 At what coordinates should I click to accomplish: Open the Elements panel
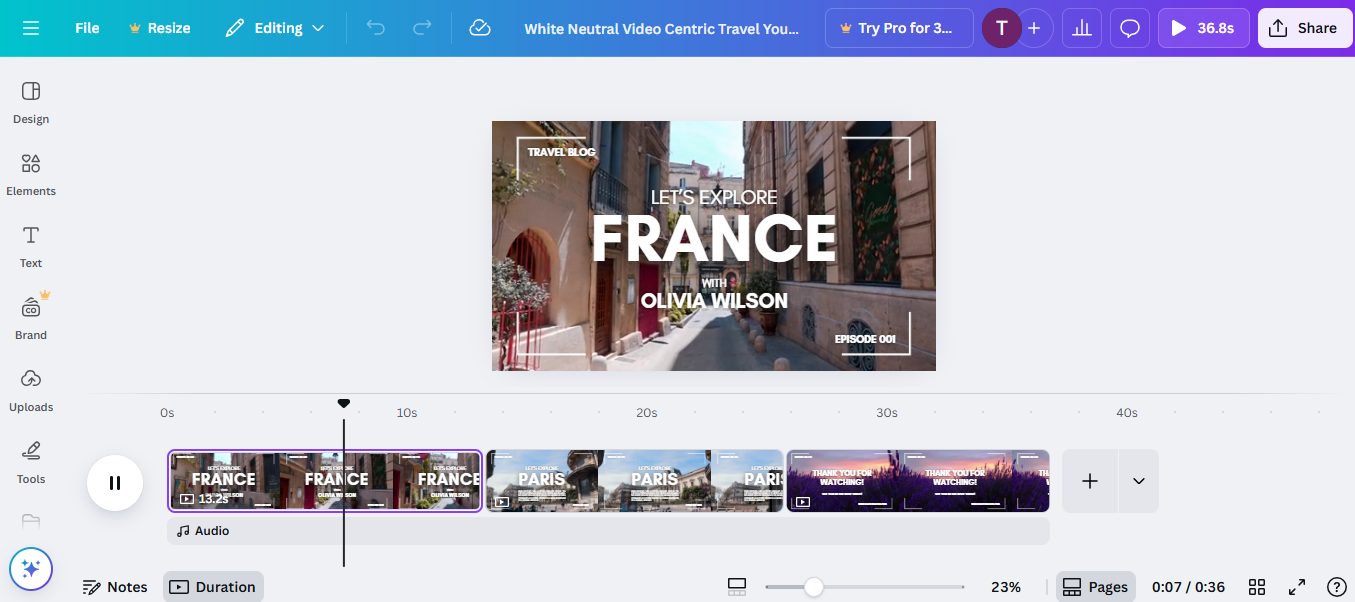point(30,175)
